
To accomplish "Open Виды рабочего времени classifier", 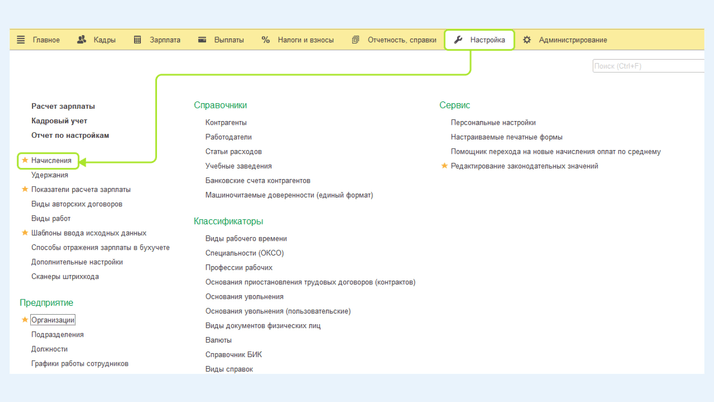I will pyautogui.click(x=246, y=239).
